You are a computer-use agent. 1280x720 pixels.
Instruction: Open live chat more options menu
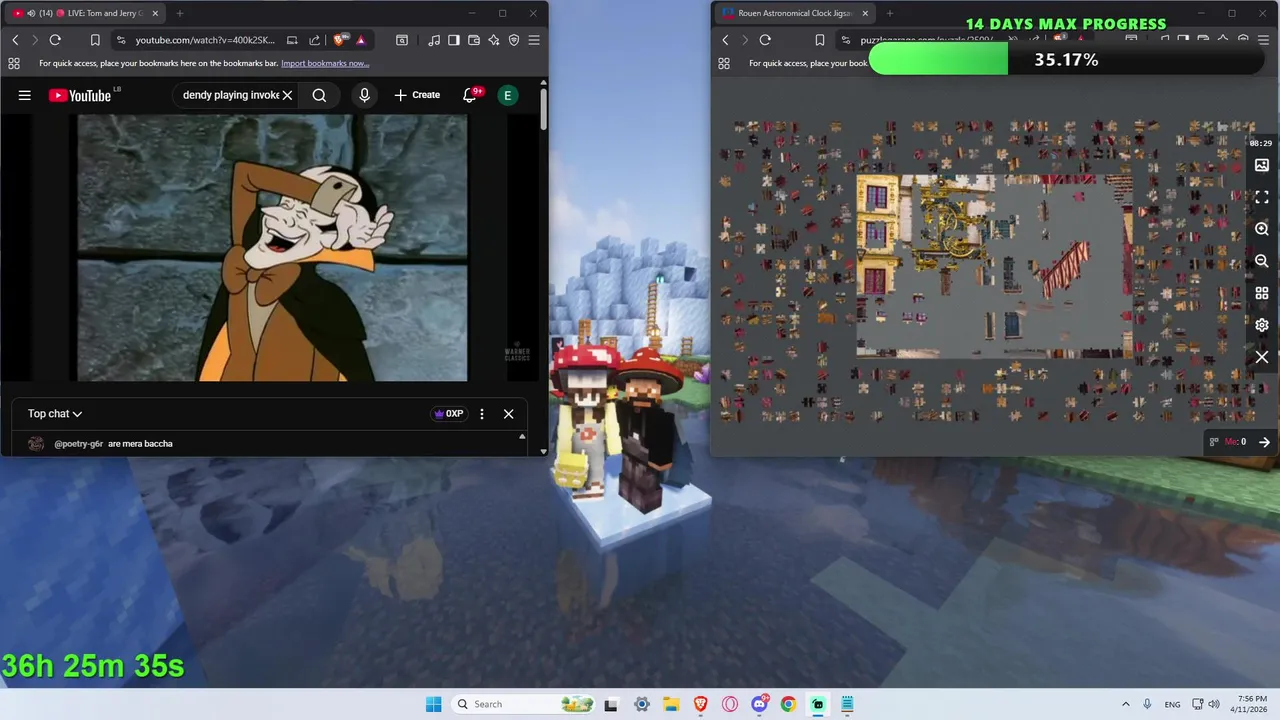482,413
